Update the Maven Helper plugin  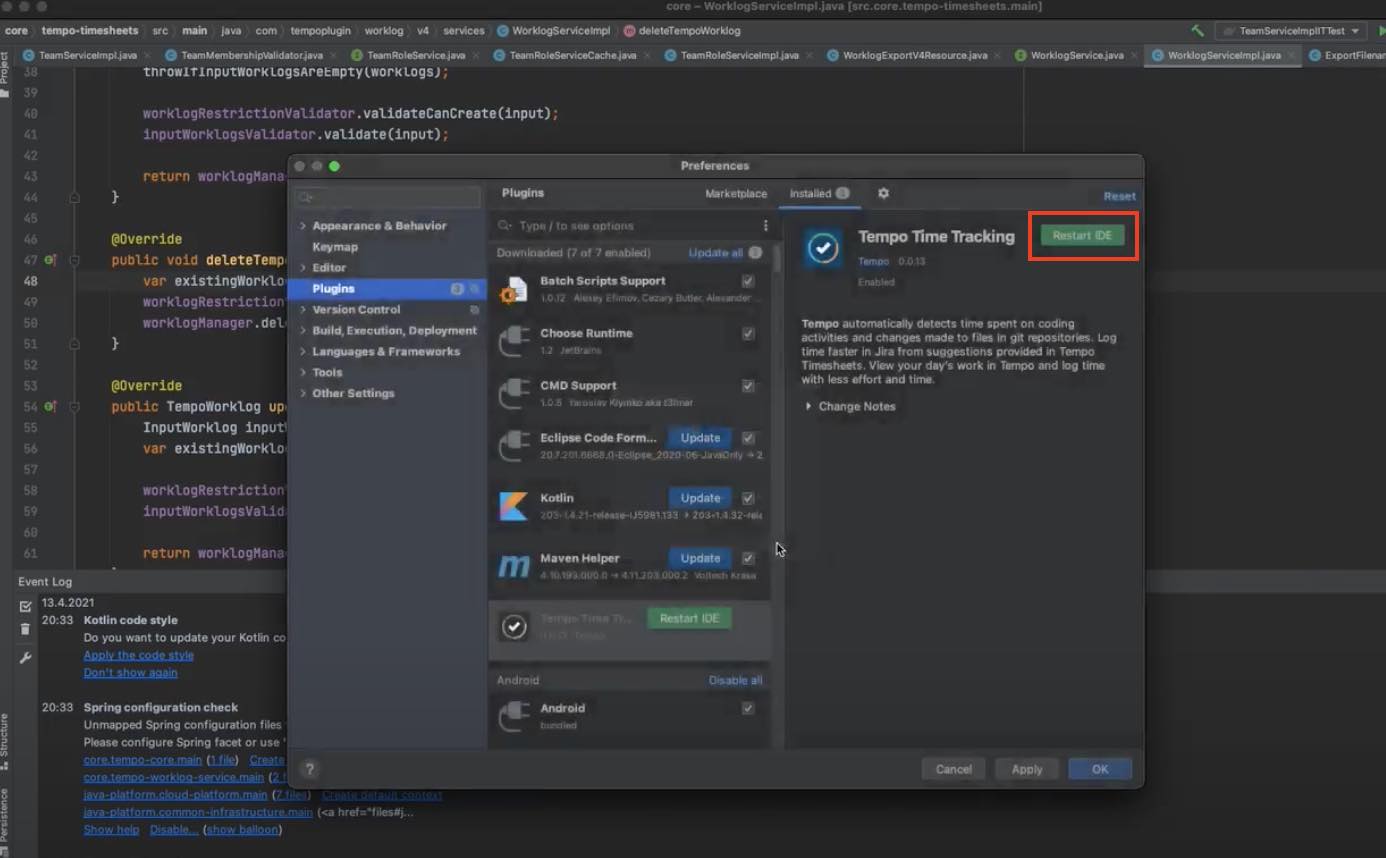click(700, 558)
